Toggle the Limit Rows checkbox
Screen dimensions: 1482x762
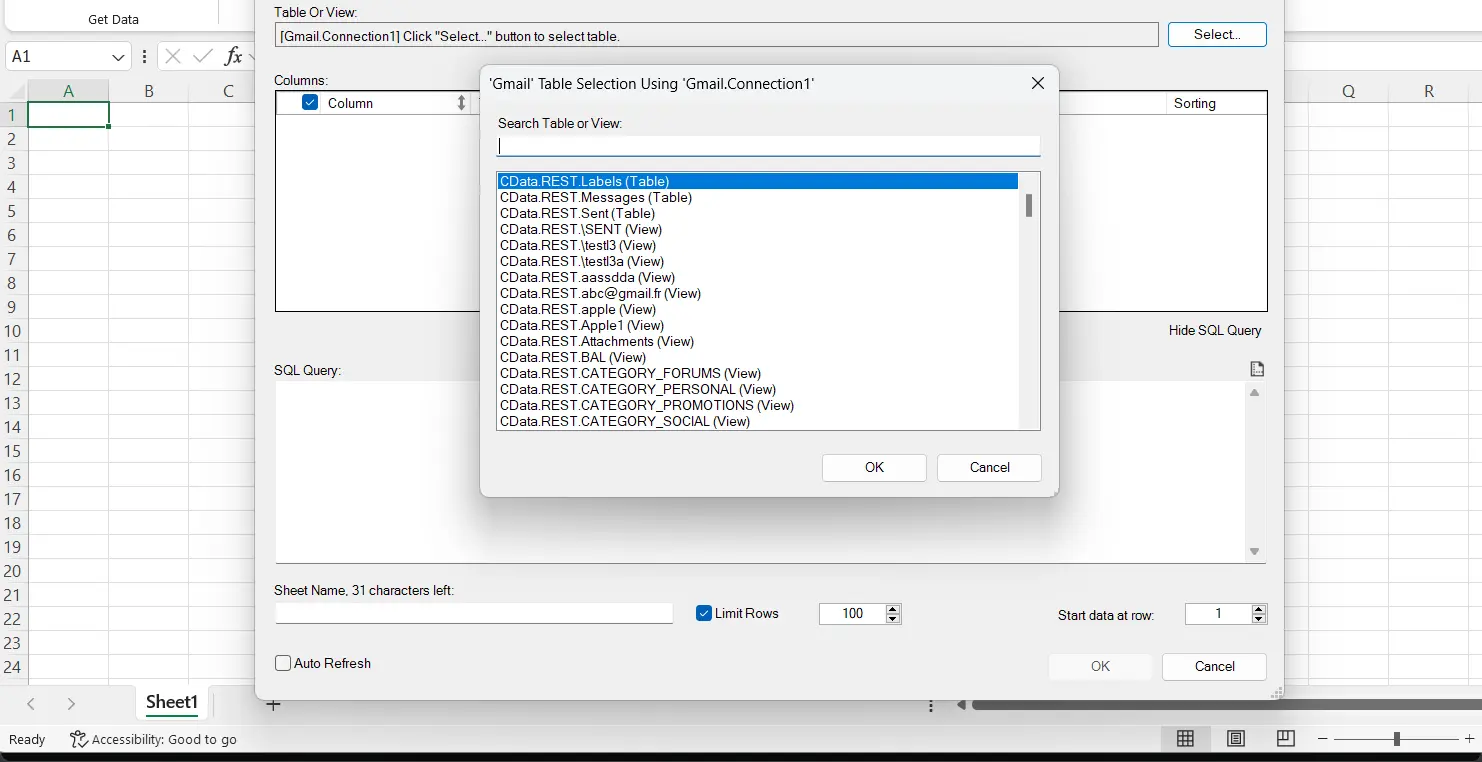point(705,613)
